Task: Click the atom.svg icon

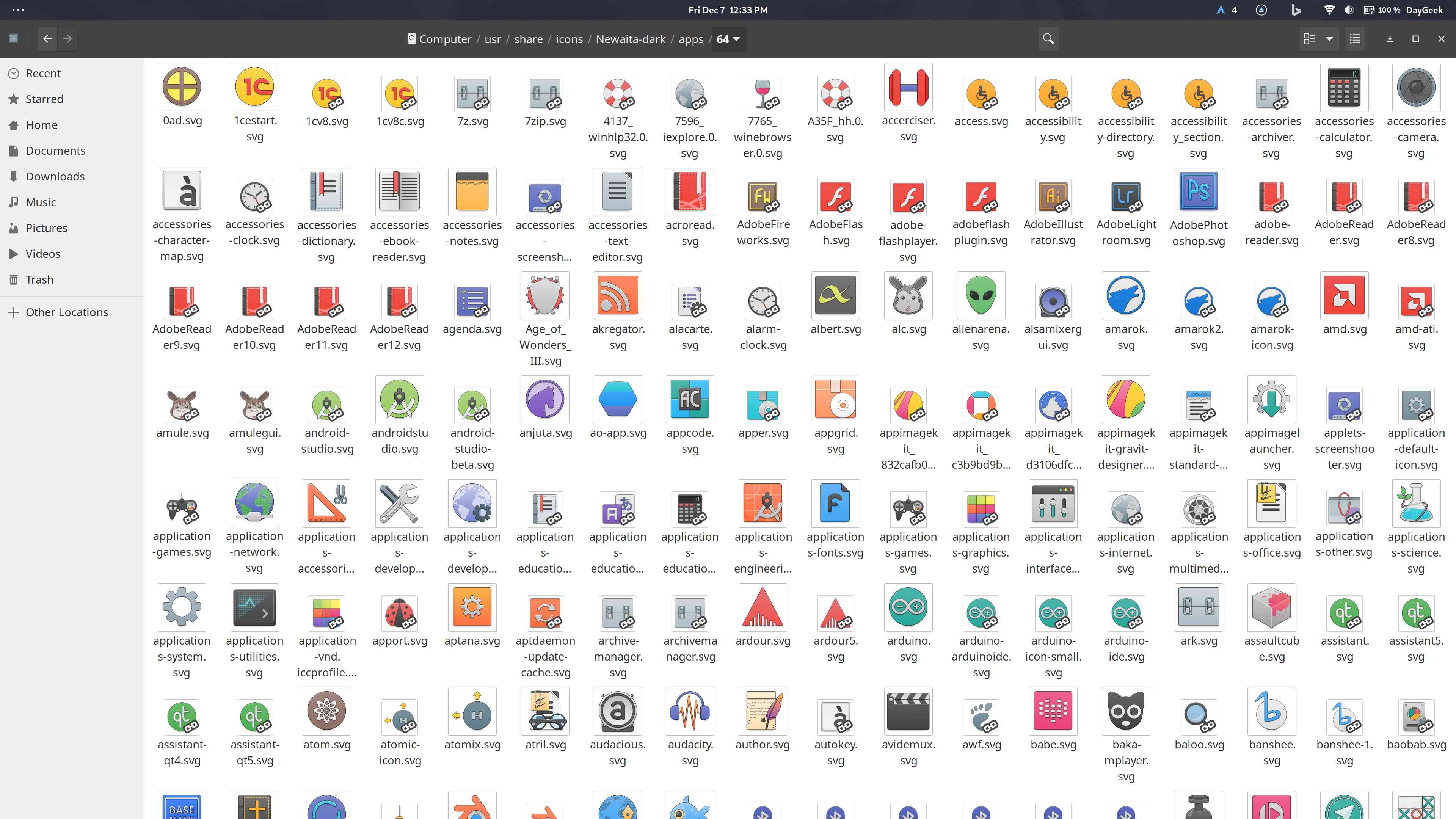Action: coord(327,711)
